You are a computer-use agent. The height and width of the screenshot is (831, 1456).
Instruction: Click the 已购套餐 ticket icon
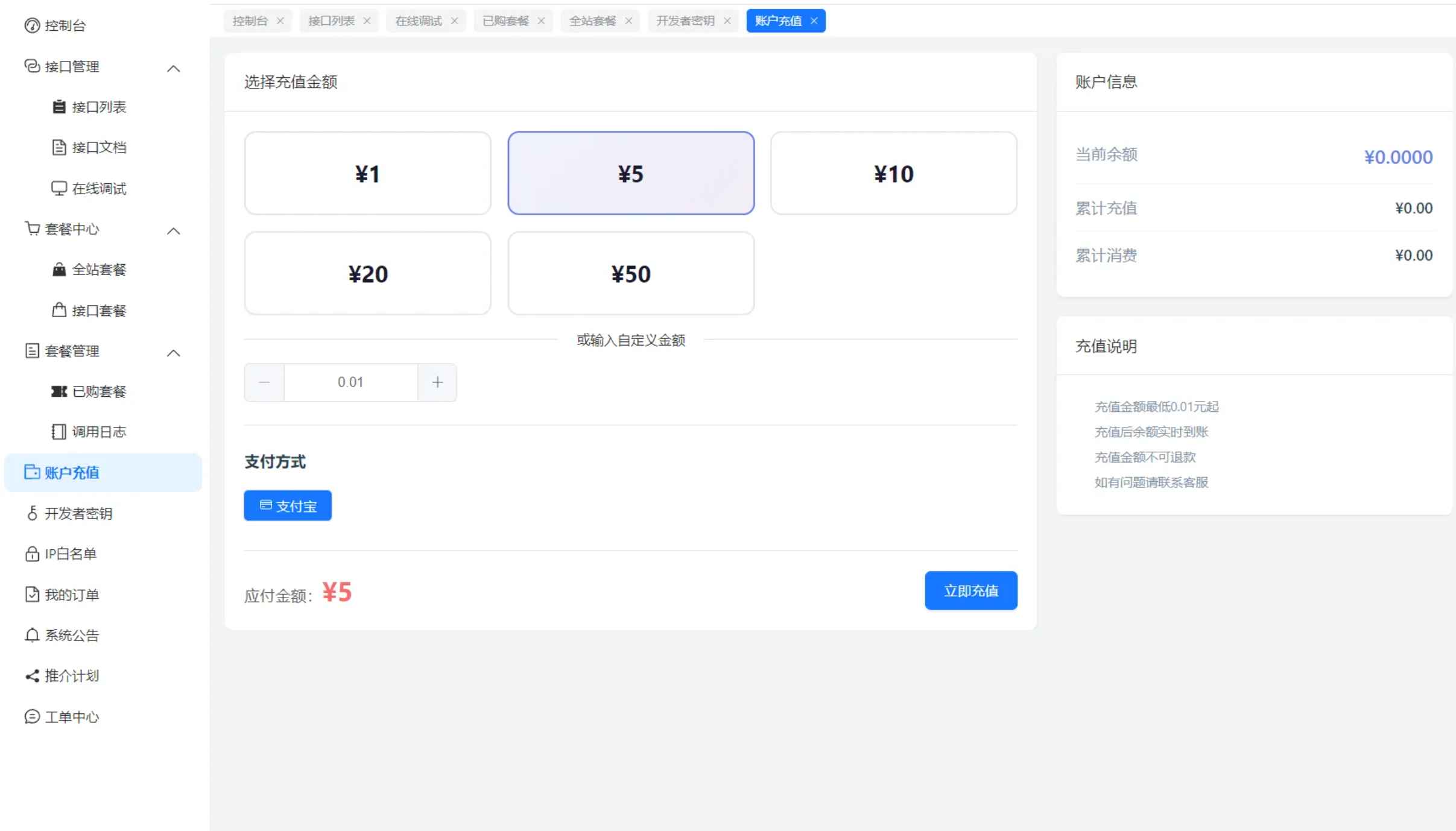click(59, 391)
